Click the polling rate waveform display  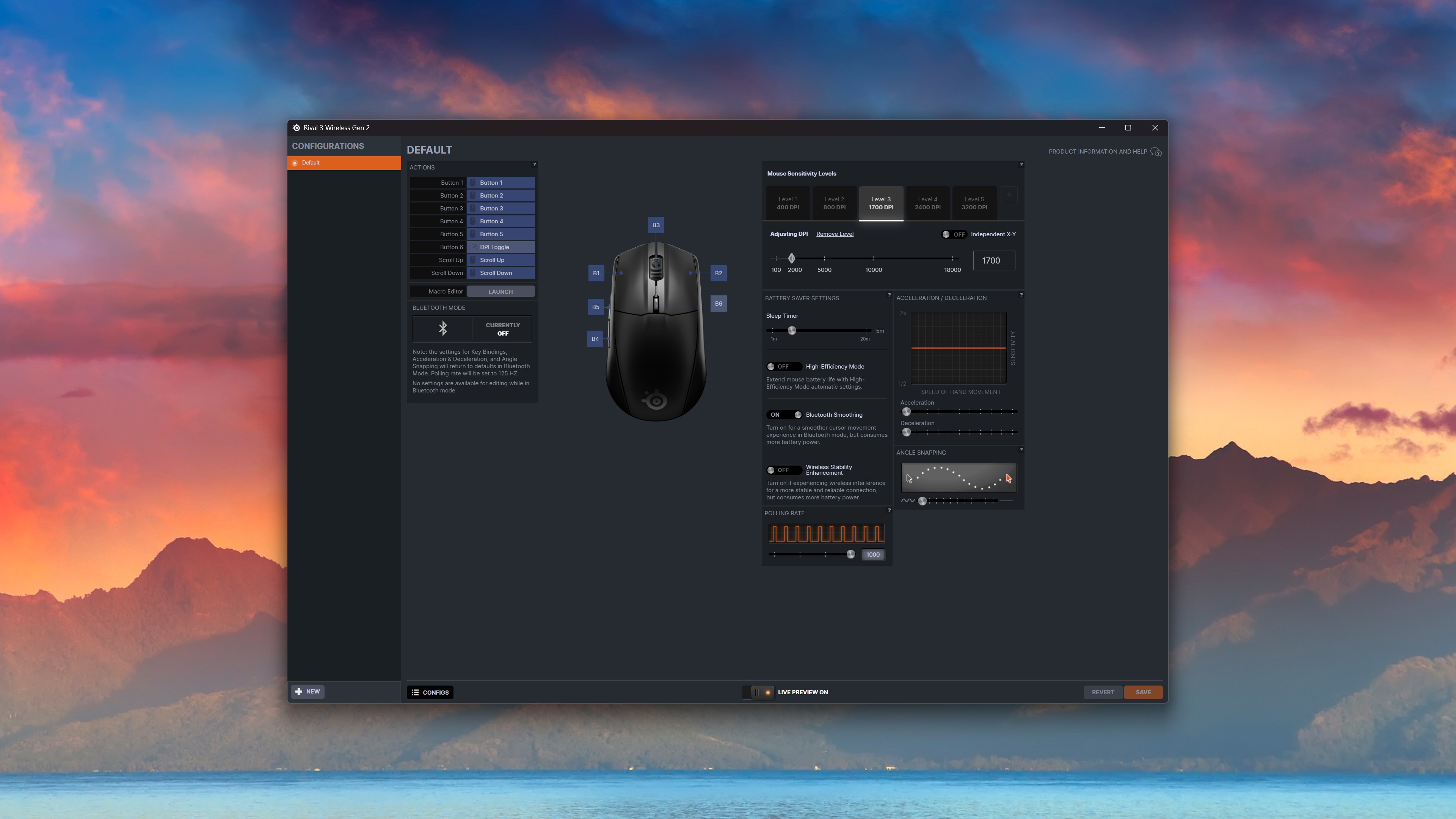tap(826, 533)
